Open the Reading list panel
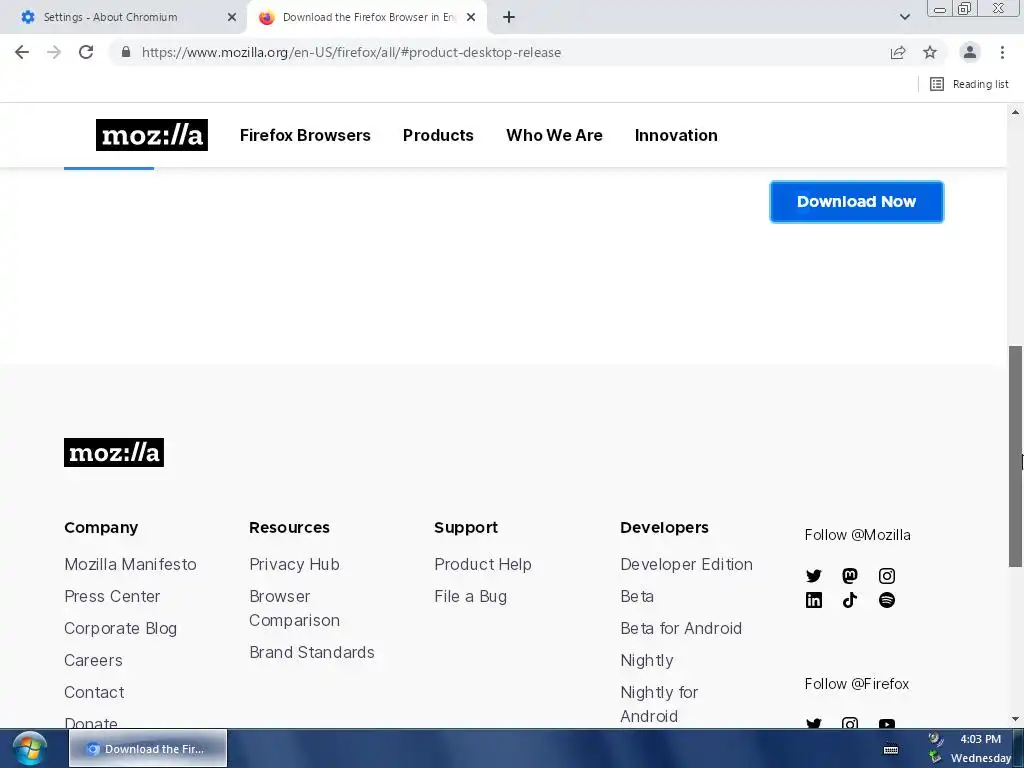Screen dimensions: 1024x768 click(969, 84)
